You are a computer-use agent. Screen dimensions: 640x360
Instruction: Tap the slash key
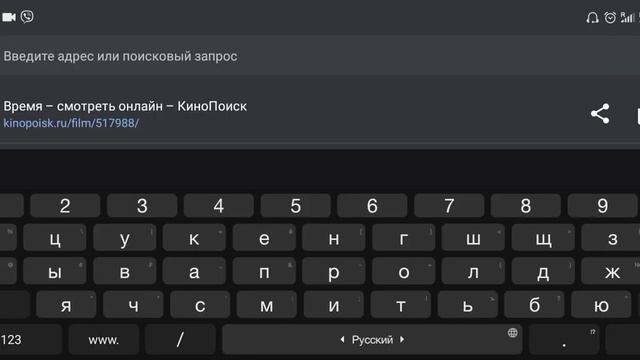pos(180,340)
